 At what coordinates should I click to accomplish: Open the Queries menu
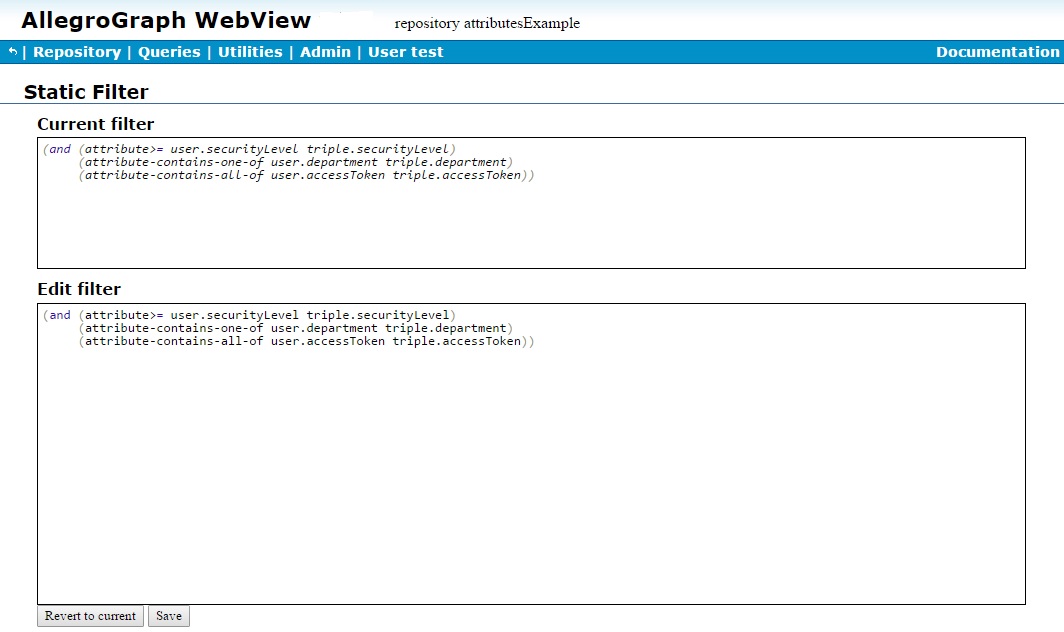pyautogui.click(x=169, y=52)
